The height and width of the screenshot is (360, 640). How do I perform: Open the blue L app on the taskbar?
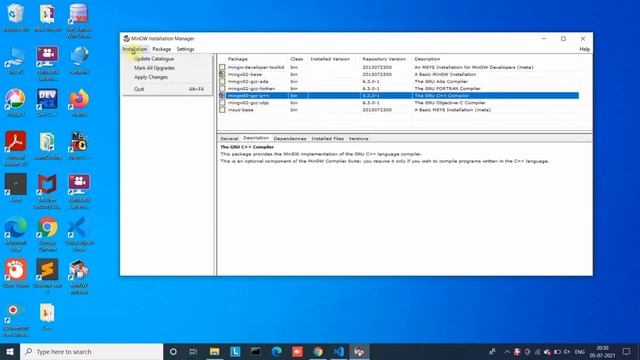click(x=235, y=351)
